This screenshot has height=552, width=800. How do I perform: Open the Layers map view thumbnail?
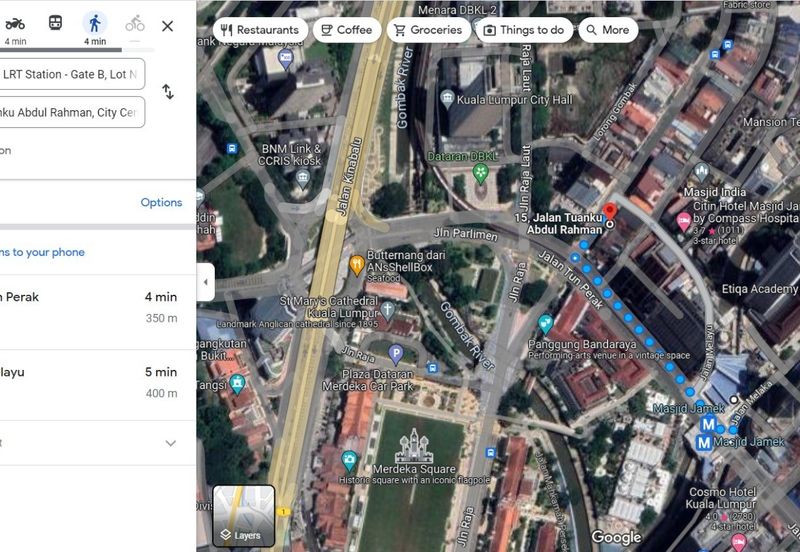point(243,516)
